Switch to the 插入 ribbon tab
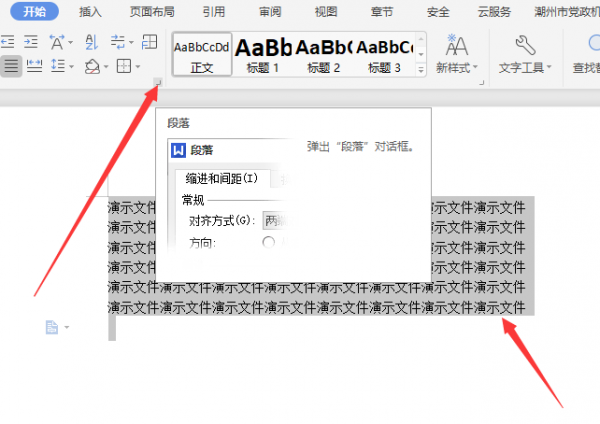 (90, 12)
